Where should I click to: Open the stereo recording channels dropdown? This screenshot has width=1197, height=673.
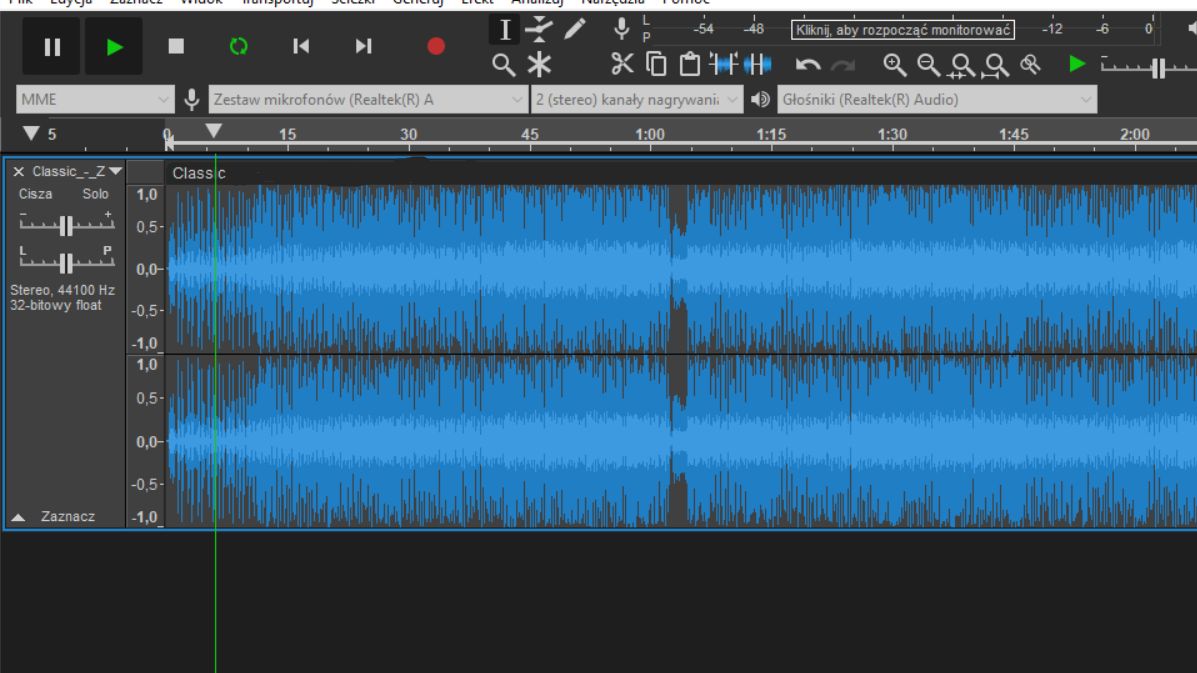pos(637,100)
